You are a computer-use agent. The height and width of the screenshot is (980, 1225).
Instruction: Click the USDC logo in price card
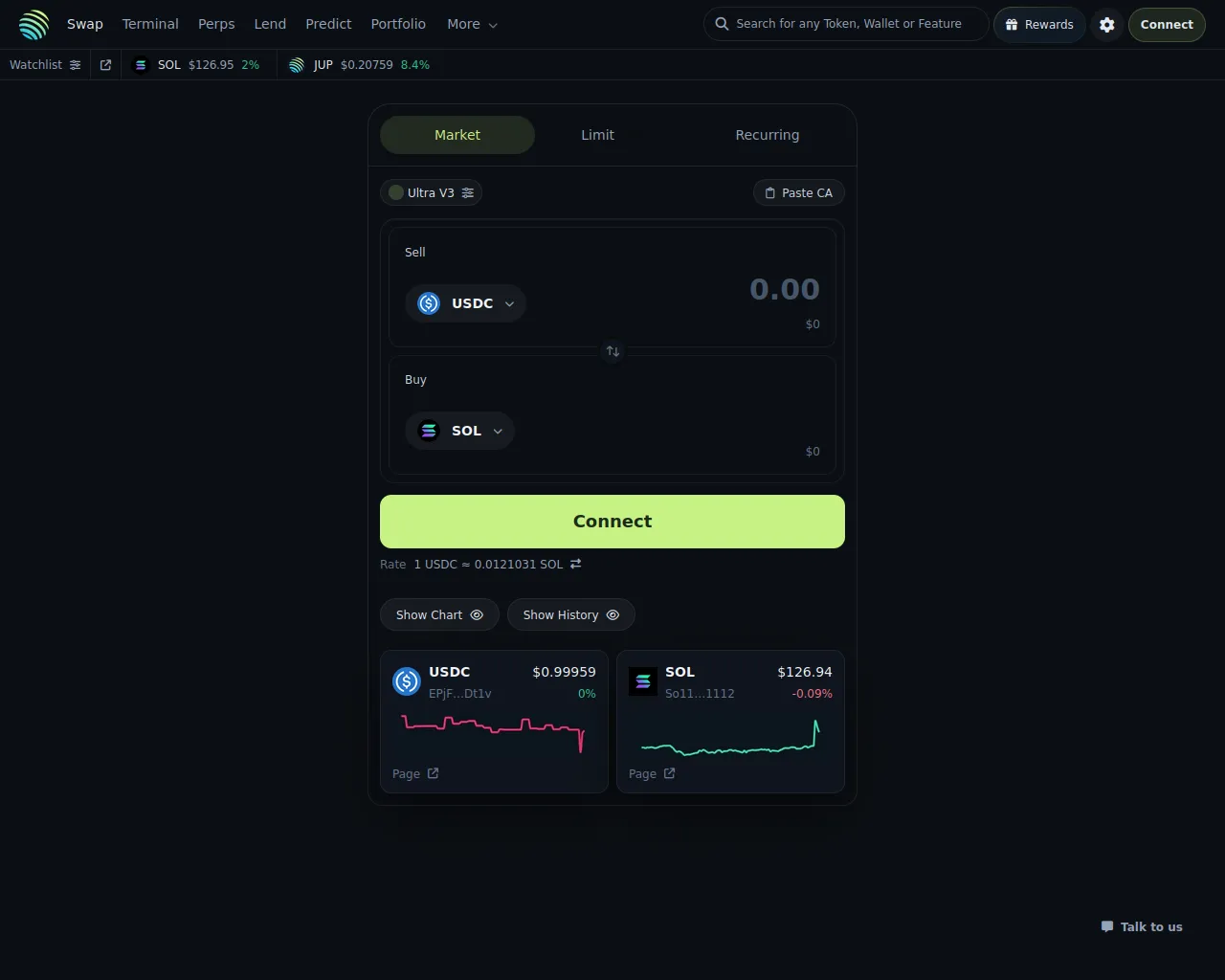[x=407, y=681]
